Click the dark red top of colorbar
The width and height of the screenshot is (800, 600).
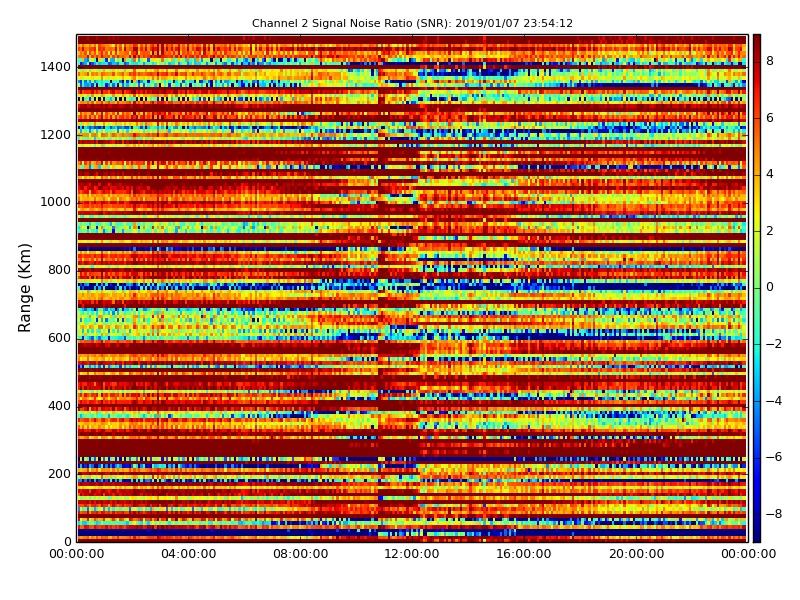tap(757, 41)
